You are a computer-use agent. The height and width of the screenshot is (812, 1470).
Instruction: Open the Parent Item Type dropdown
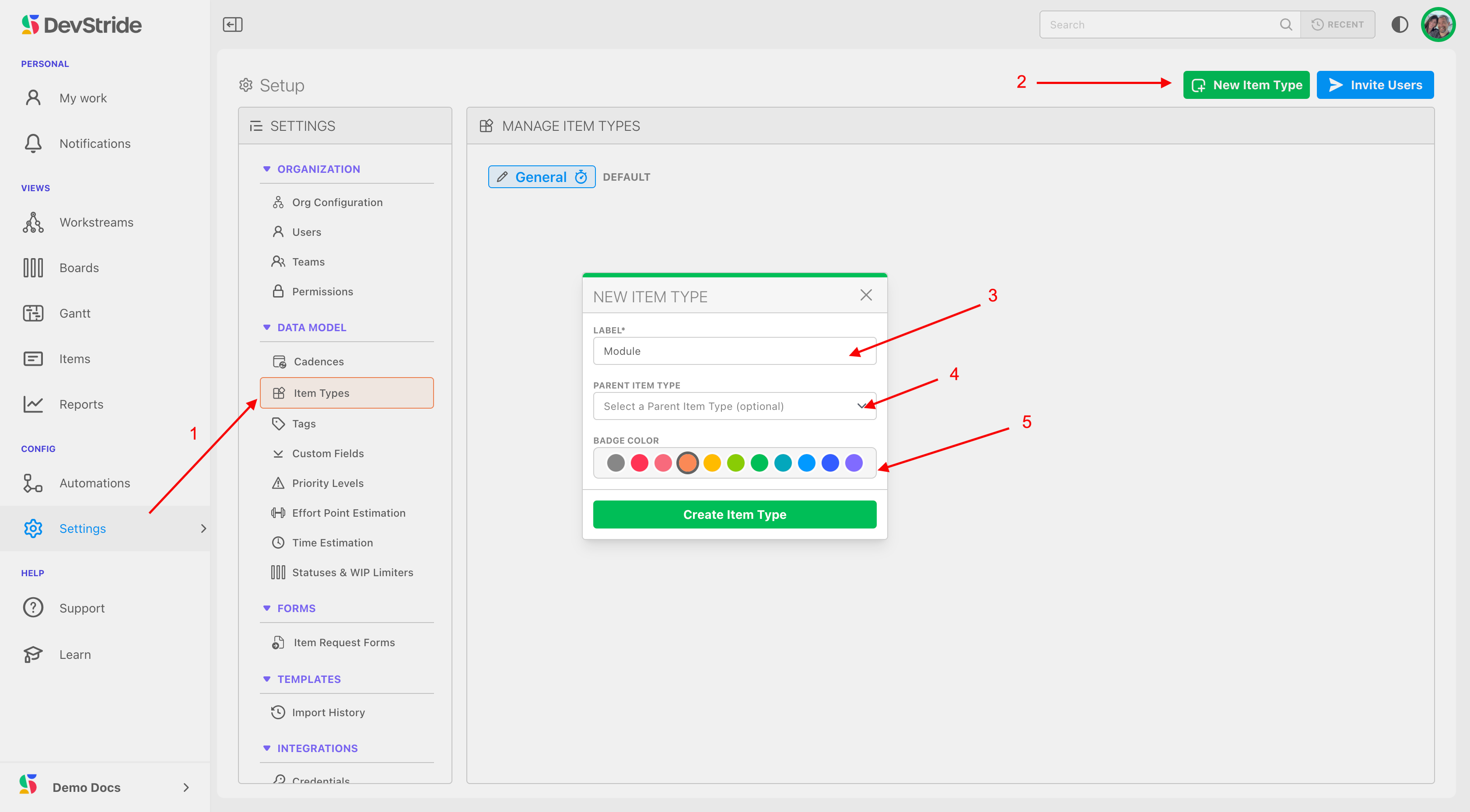point(734,406)
